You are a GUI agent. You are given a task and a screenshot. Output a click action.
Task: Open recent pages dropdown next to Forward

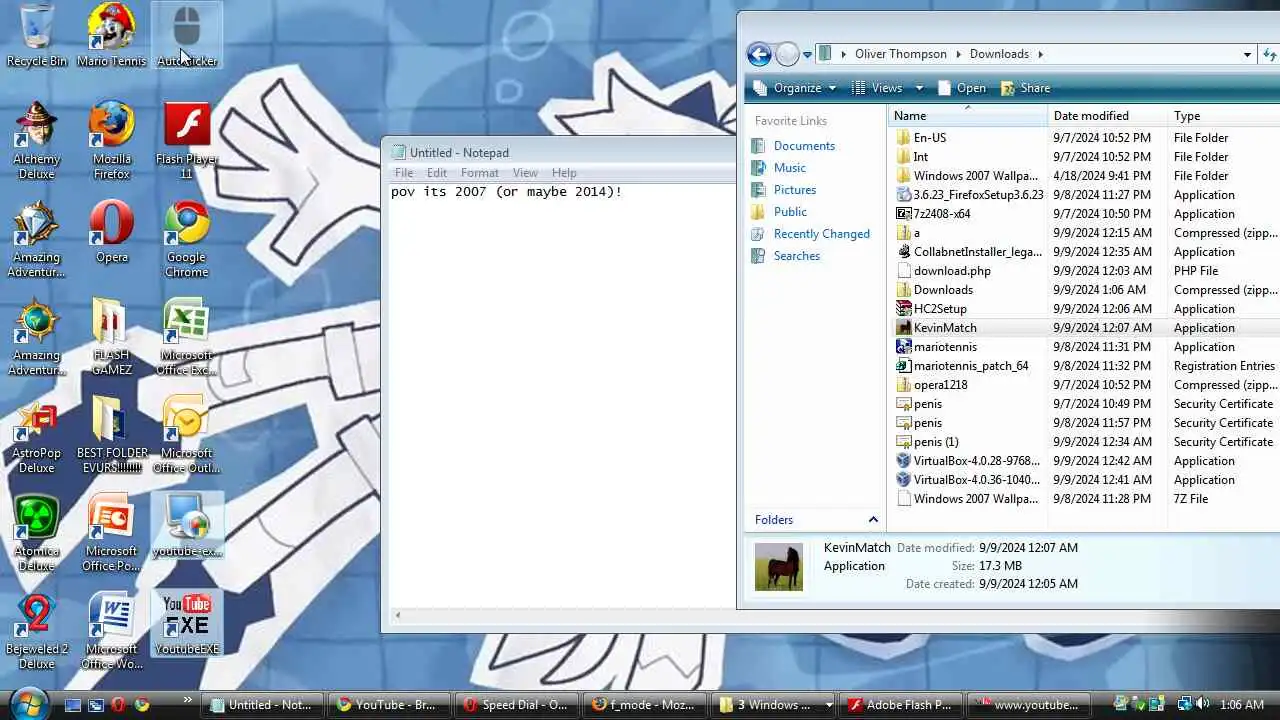pyautogui.click(x=807, y=55)
